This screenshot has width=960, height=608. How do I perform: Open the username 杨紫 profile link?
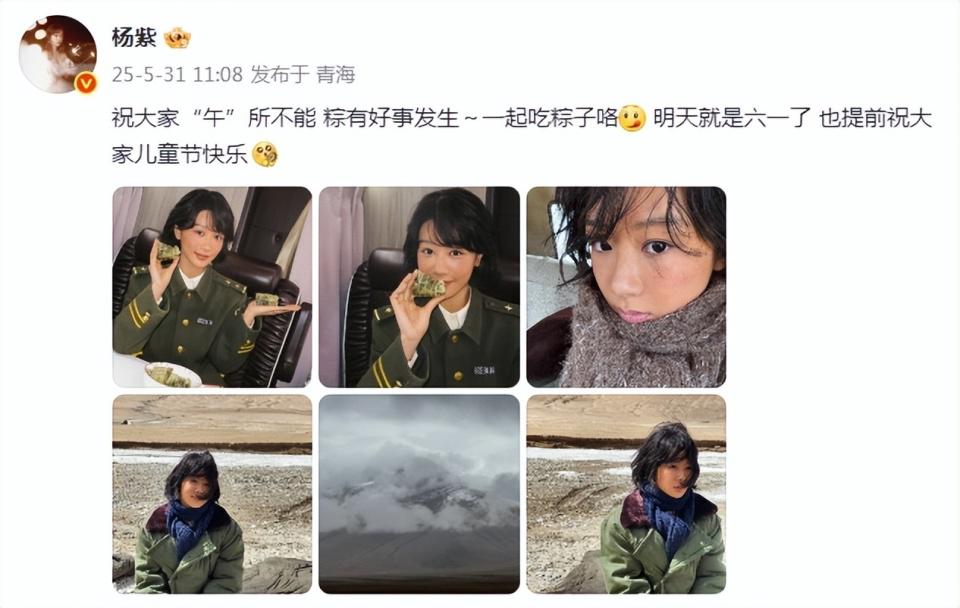tap(134, 38)
